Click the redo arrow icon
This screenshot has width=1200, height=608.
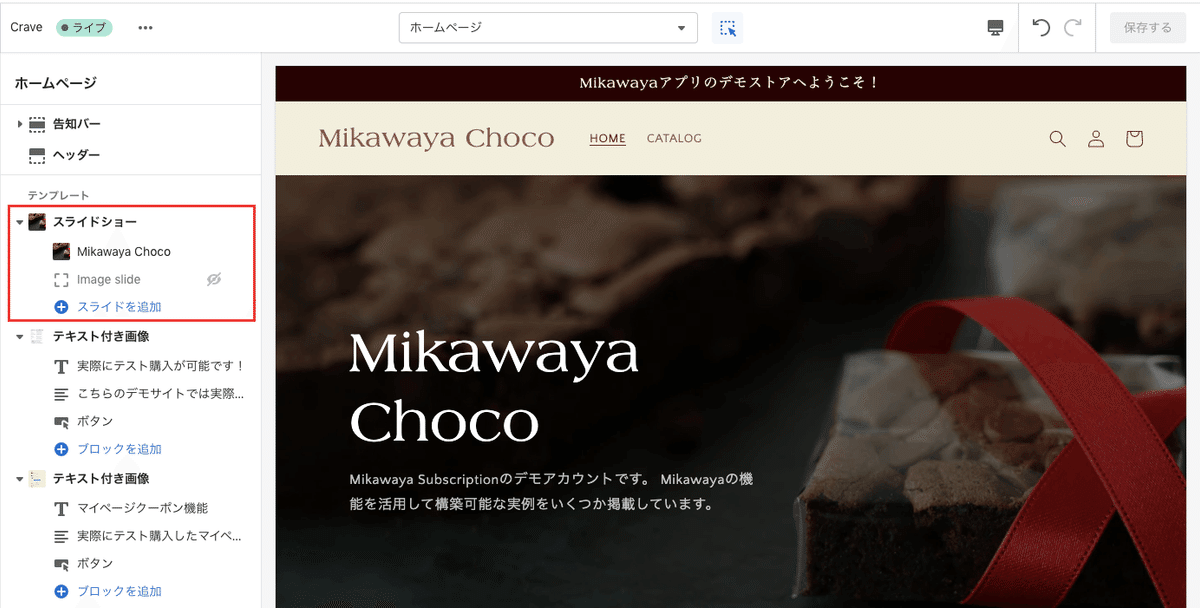tap(1073, 27)
